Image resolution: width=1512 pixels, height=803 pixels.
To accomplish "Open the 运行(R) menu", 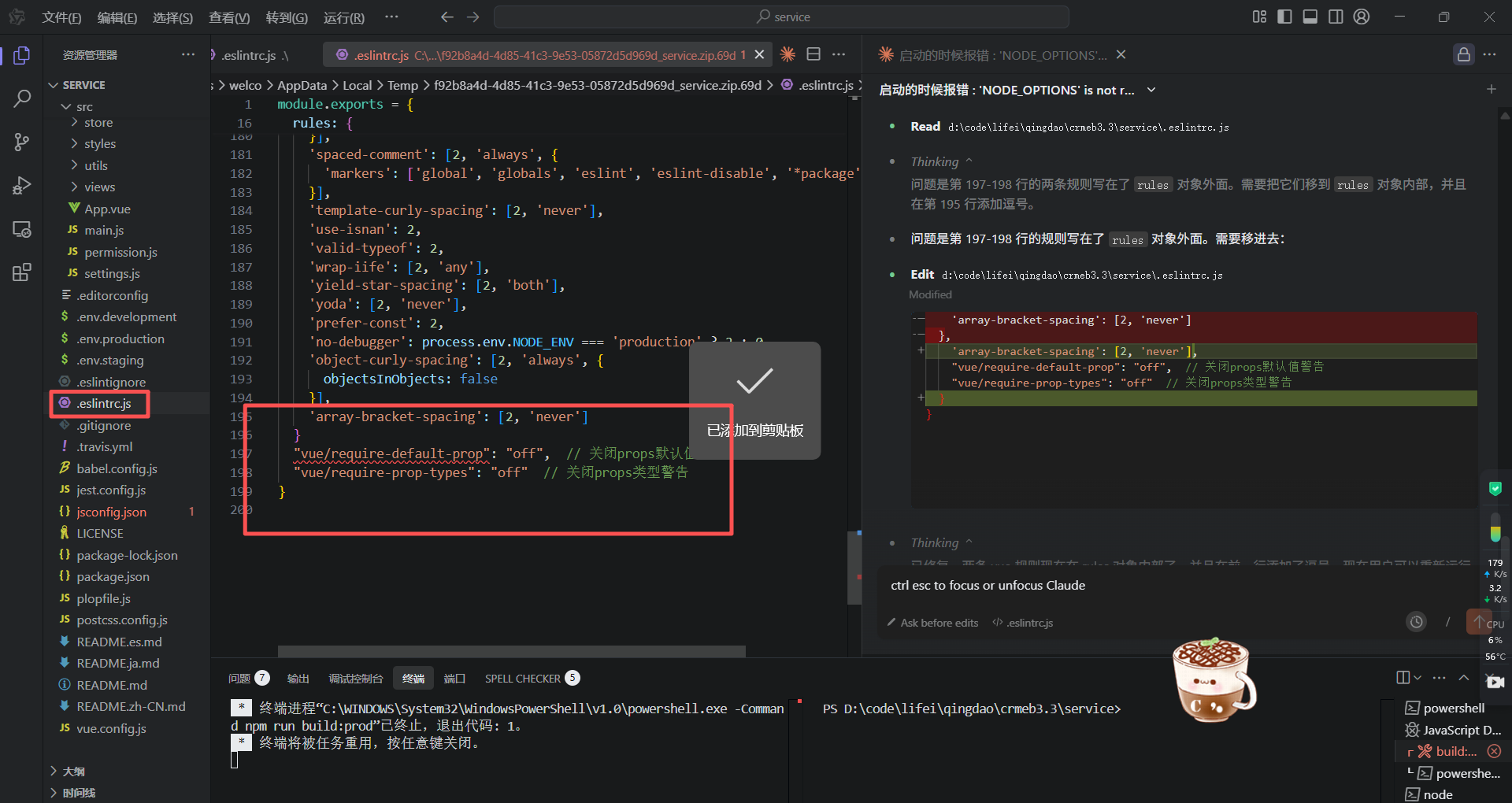I will click(343, 17).
